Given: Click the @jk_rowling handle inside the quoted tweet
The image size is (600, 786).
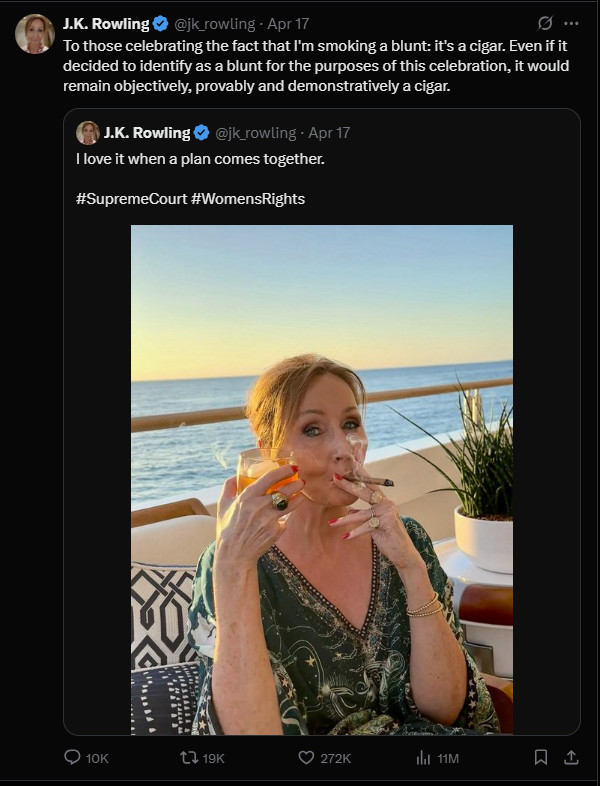Looking at the screenshot, I should coord(256,132).
